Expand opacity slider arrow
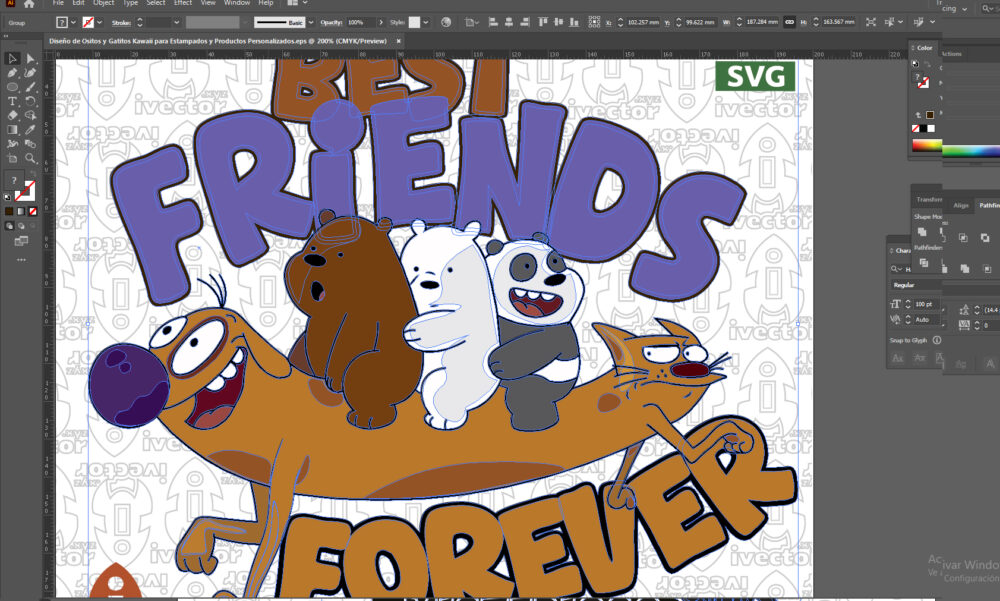The width and height of the screenshot is (1000, 601). pos(381,22)
